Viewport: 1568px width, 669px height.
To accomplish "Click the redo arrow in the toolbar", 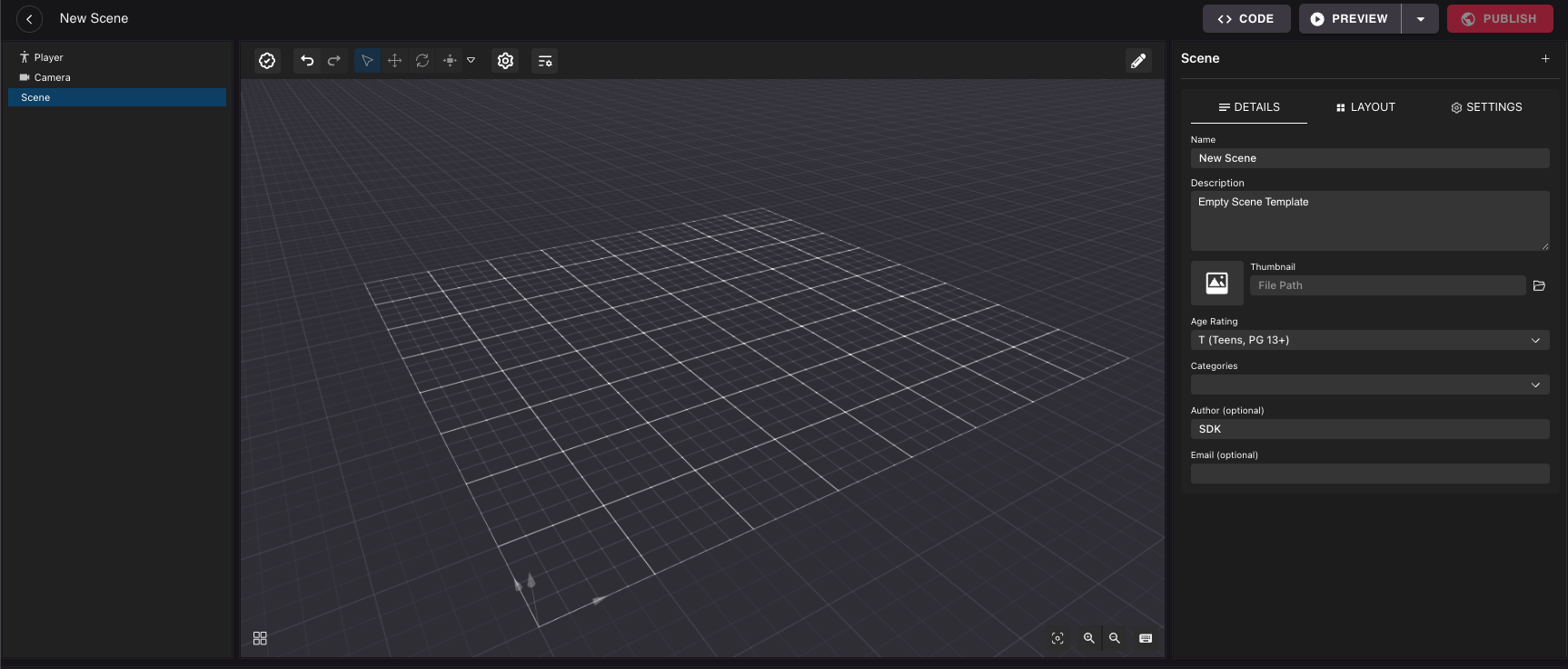I will (334, 61).
